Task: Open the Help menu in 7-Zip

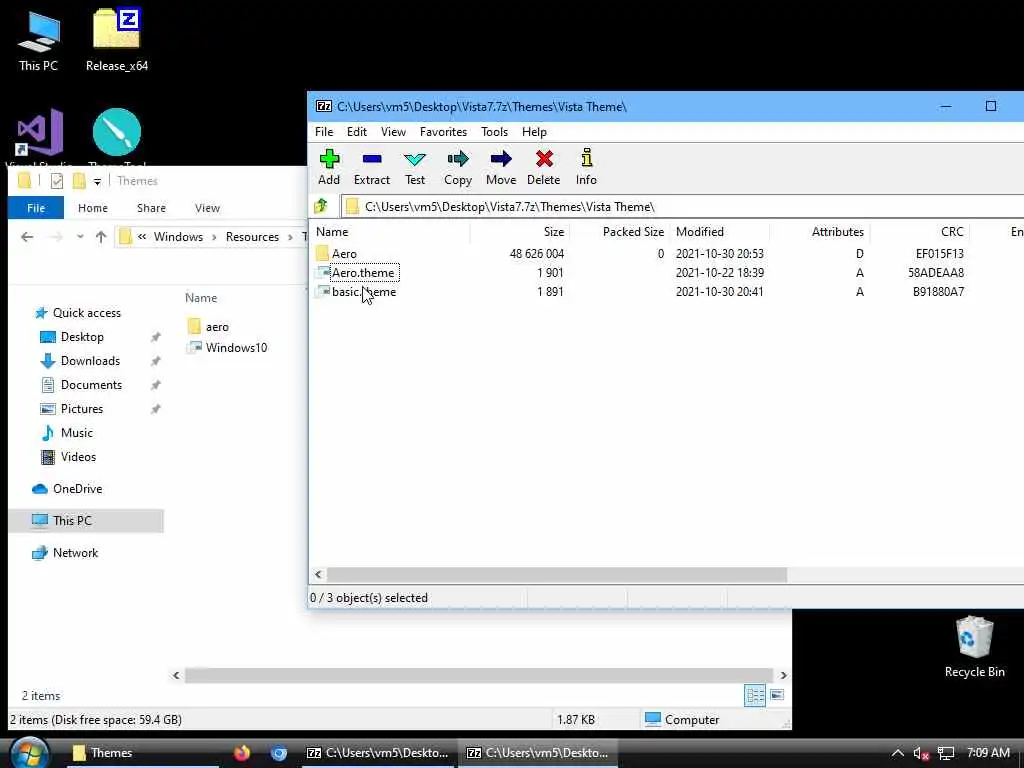Action: (534, 132)
